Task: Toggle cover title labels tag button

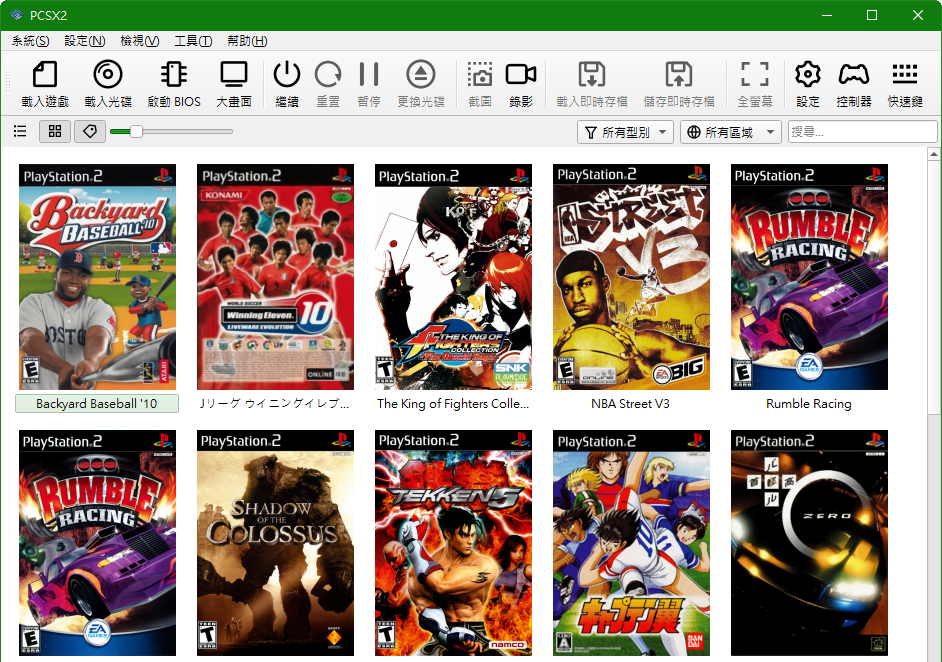Action: [x=90, y=131]
